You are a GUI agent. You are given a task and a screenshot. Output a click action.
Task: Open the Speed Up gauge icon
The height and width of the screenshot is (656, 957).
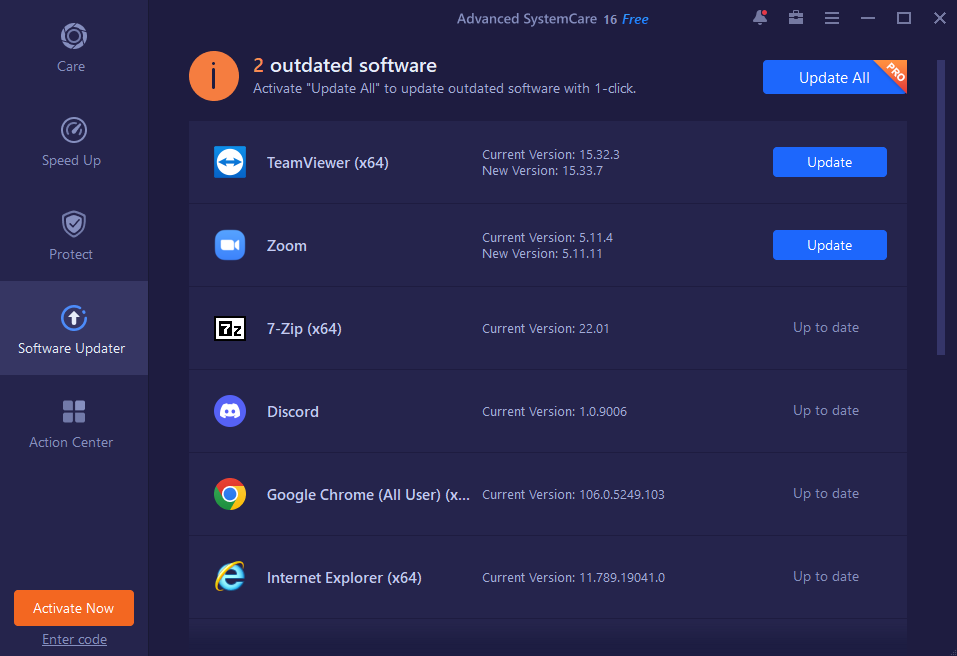pyautogui.click(x=74, y=130)
